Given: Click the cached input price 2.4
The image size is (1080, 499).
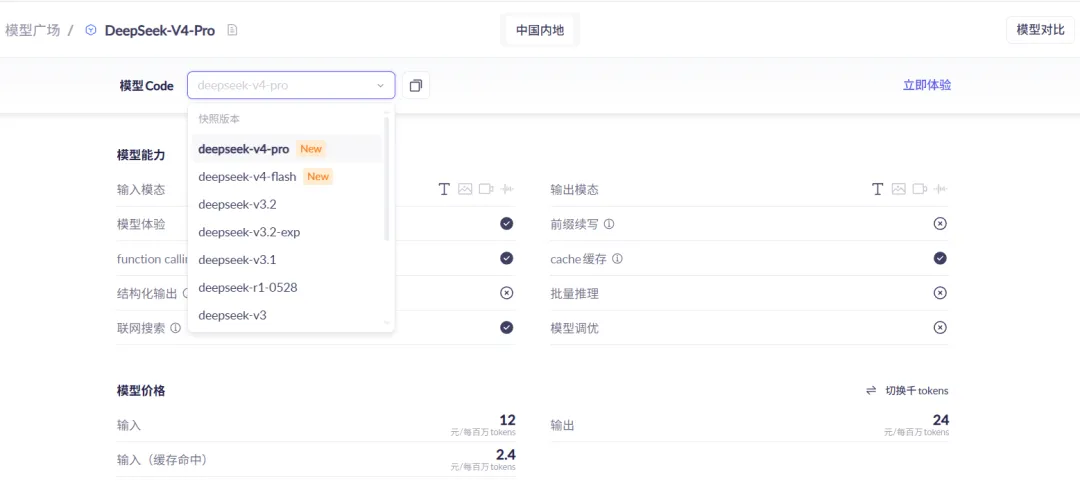Looking at the screenshot, I should coord(506,454).
